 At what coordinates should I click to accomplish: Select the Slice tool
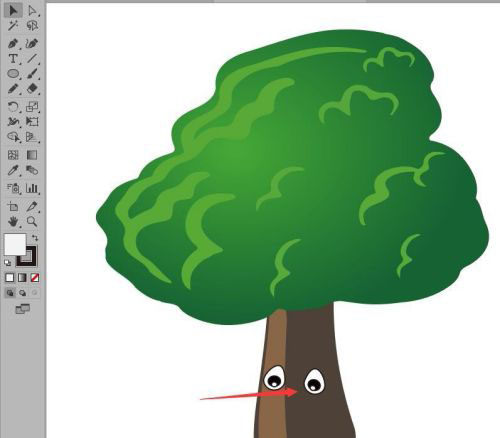32,207
